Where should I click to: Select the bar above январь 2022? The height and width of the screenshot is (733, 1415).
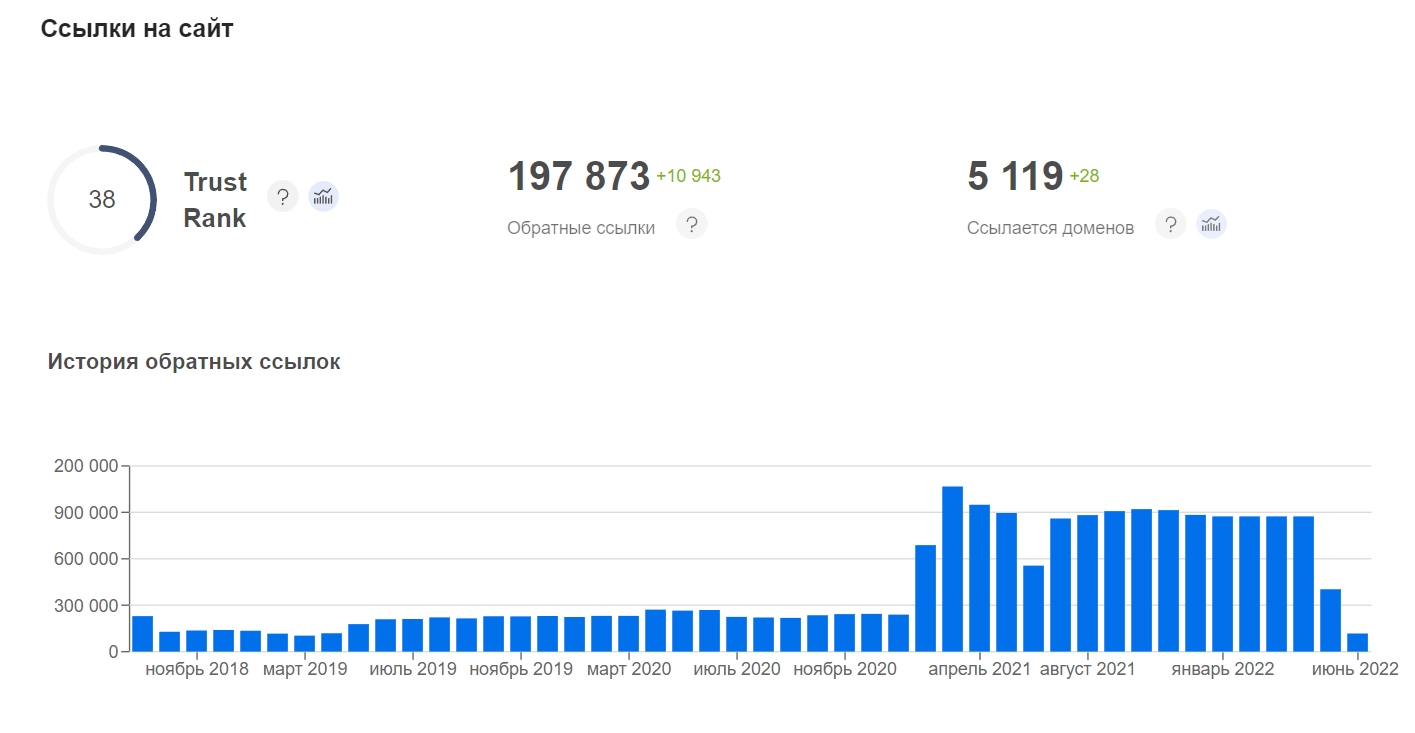[1222, 583]
